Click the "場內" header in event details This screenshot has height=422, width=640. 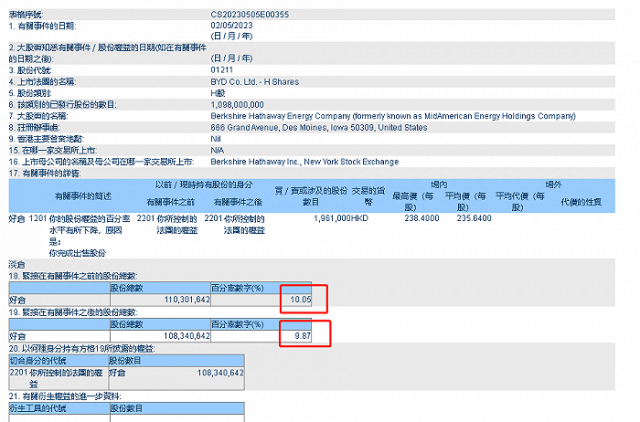coord(439,185)
